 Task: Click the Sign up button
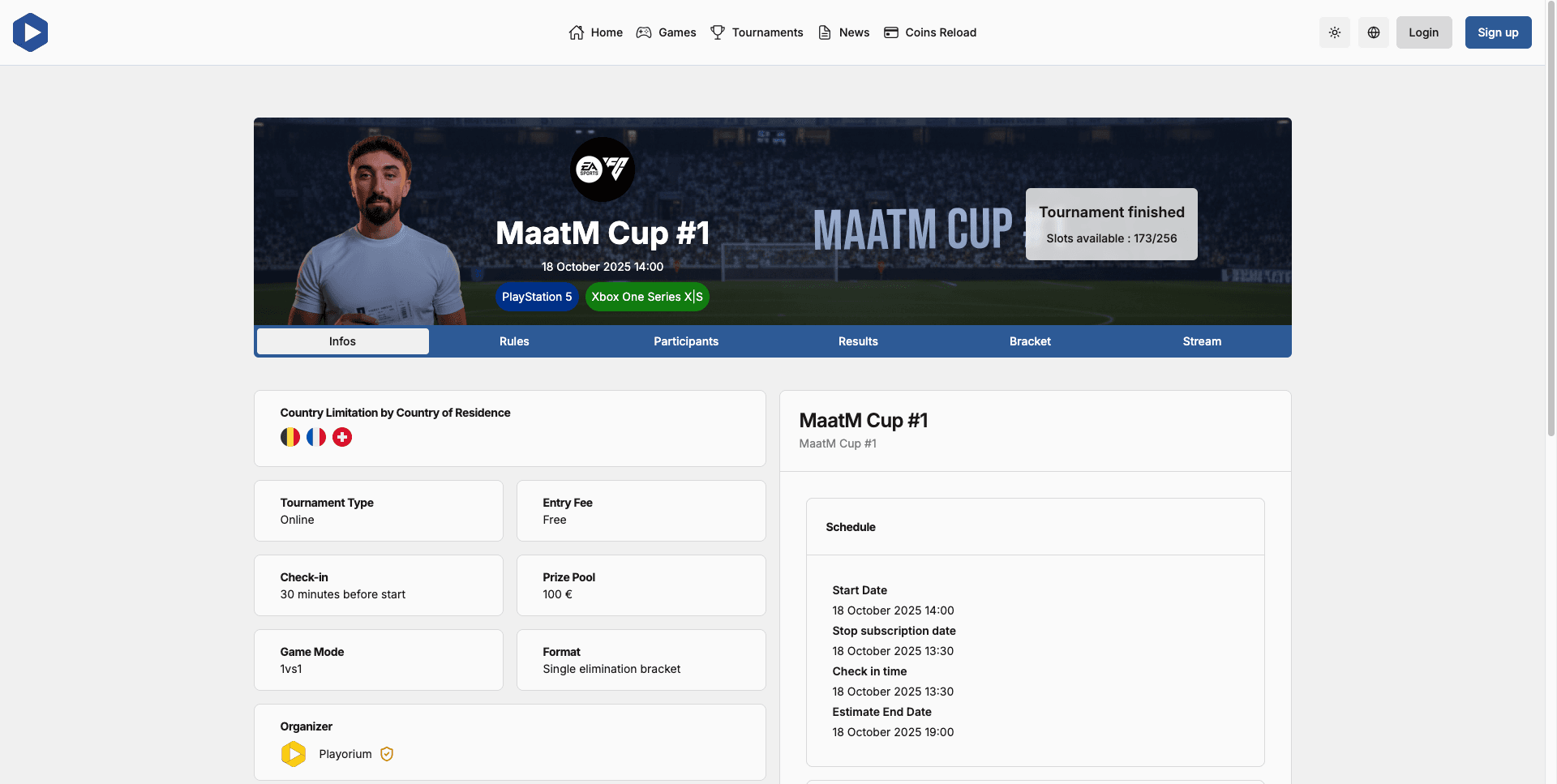[1498, 32]
